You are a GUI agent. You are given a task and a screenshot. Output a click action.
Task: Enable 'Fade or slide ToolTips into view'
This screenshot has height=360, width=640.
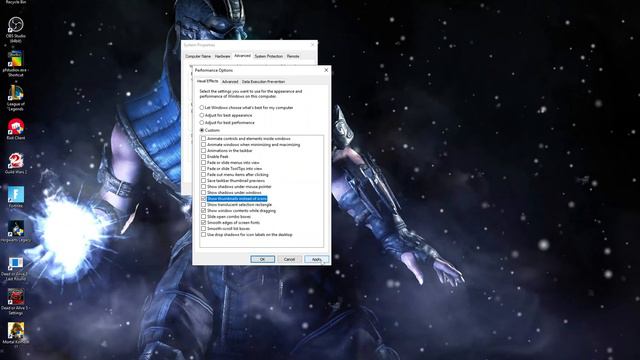click(x=203, y=169)
